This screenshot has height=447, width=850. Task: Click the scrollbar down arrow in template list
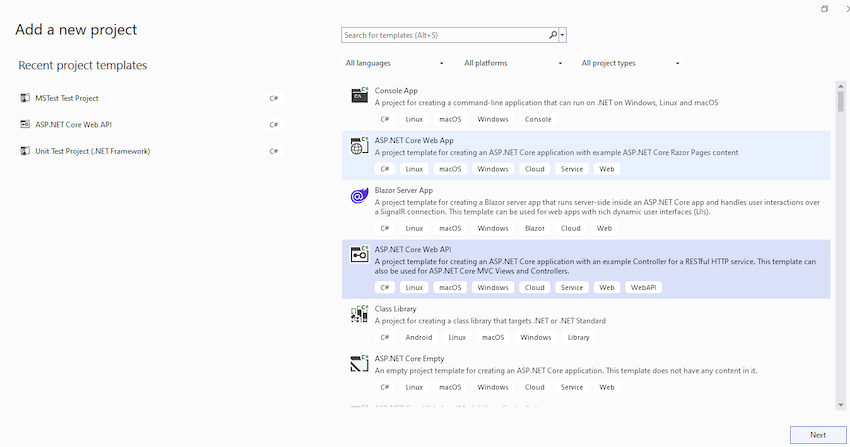point(841,405)
